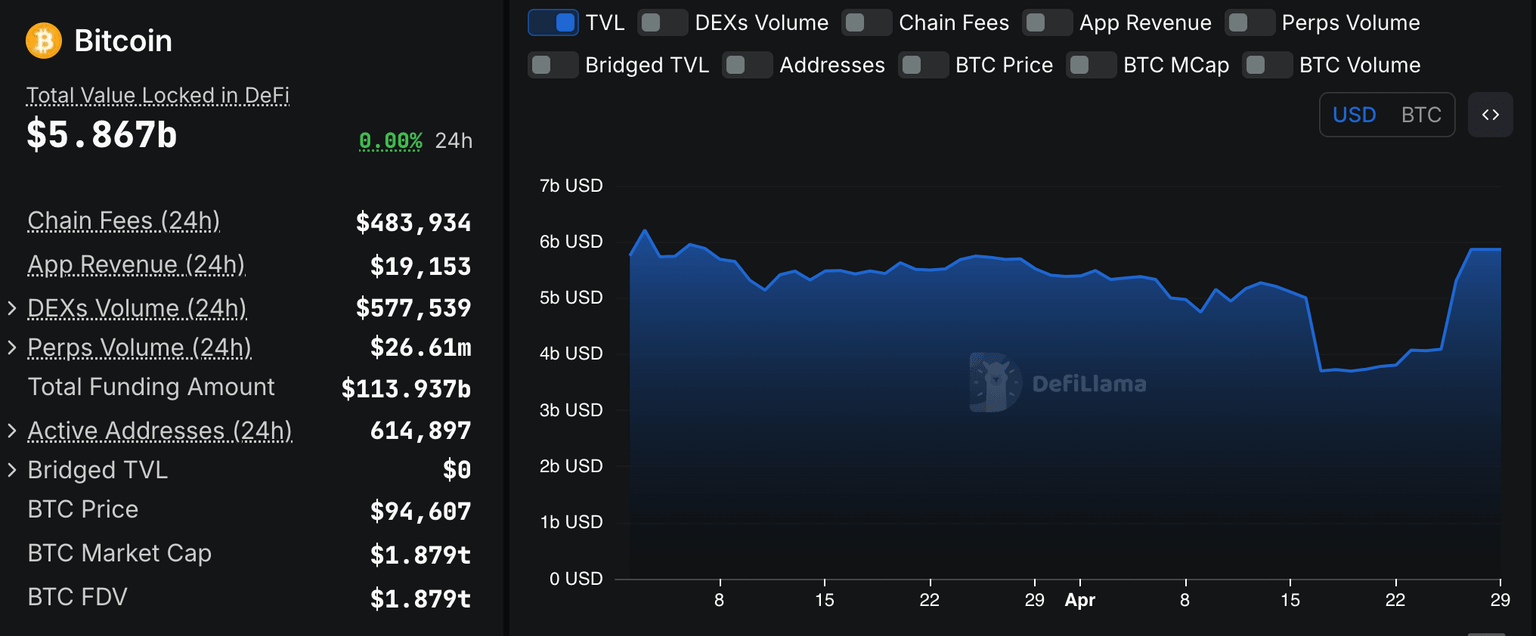The width and height of the screenshot is (1536, 636).
Task: Enable the Bridged TVL toggle
Action: pyautogui.click(x=554, y=64)
